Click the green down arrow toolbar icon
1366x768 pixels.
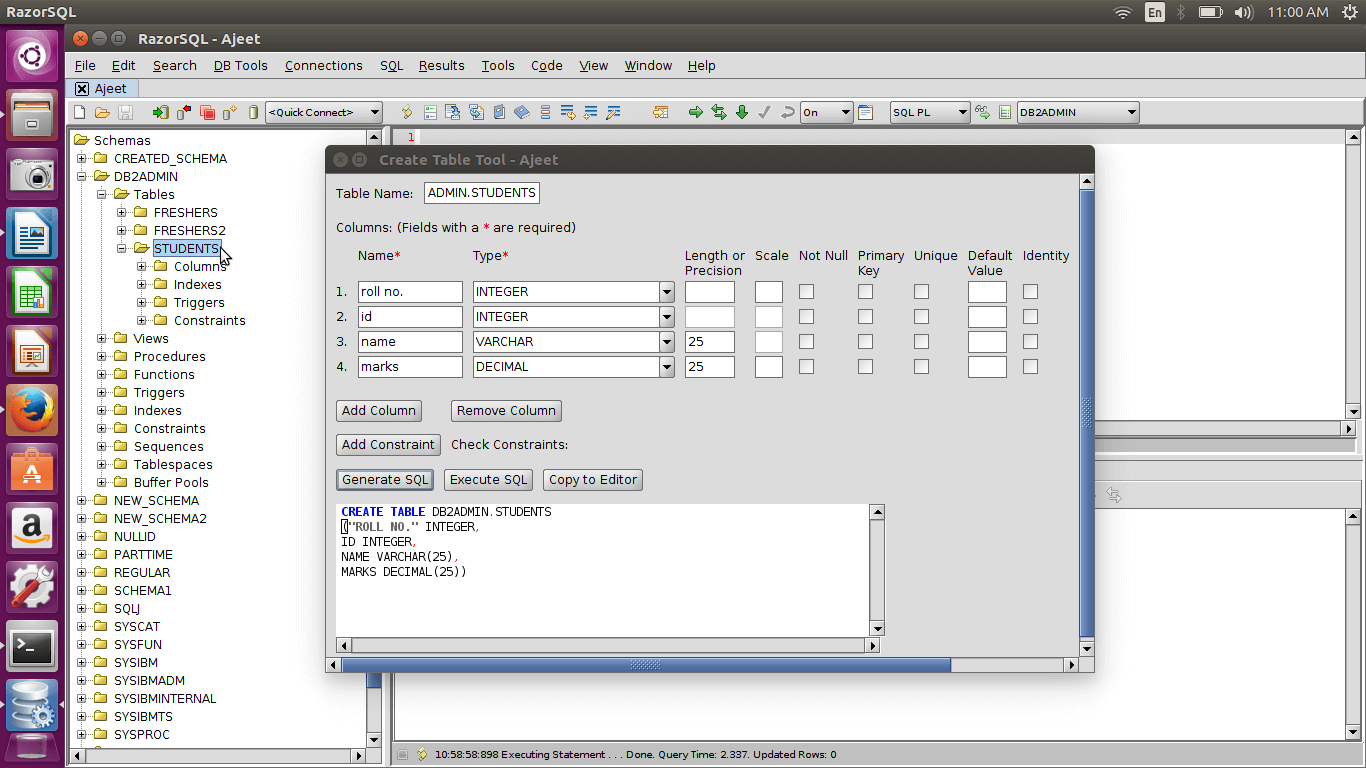click(x=742, y=113)
